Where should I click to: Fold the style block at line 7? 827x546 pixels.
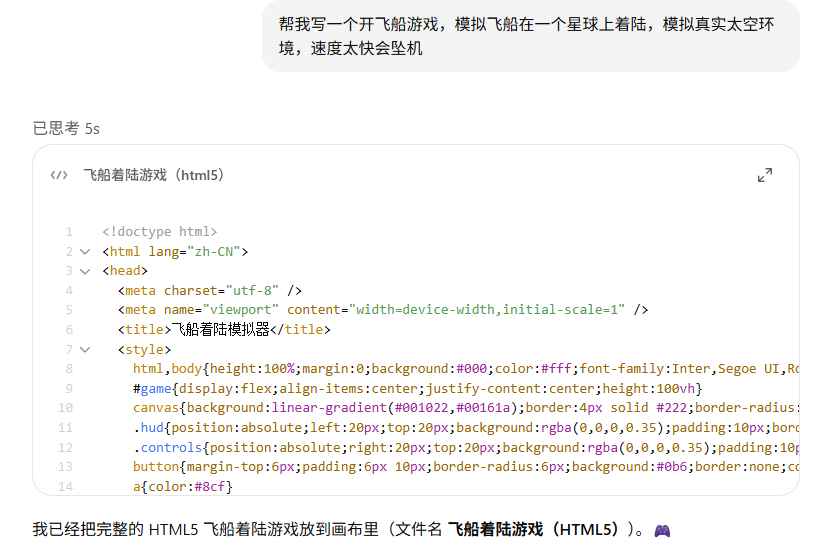[x=85, y=349]
